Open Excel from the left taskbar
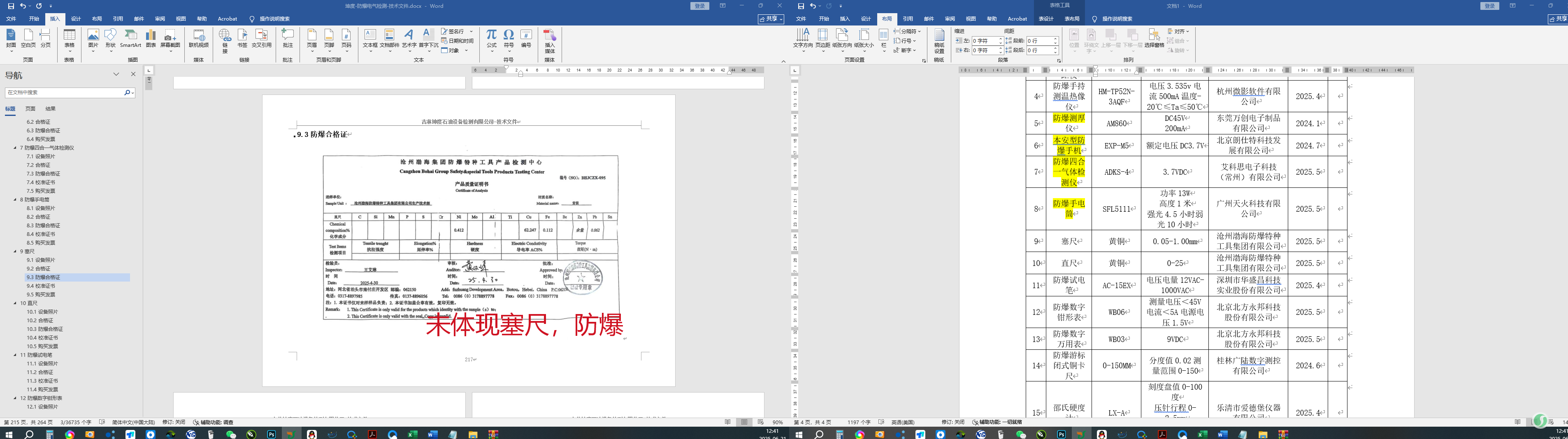1568x439 pixels. click(412, 434)
